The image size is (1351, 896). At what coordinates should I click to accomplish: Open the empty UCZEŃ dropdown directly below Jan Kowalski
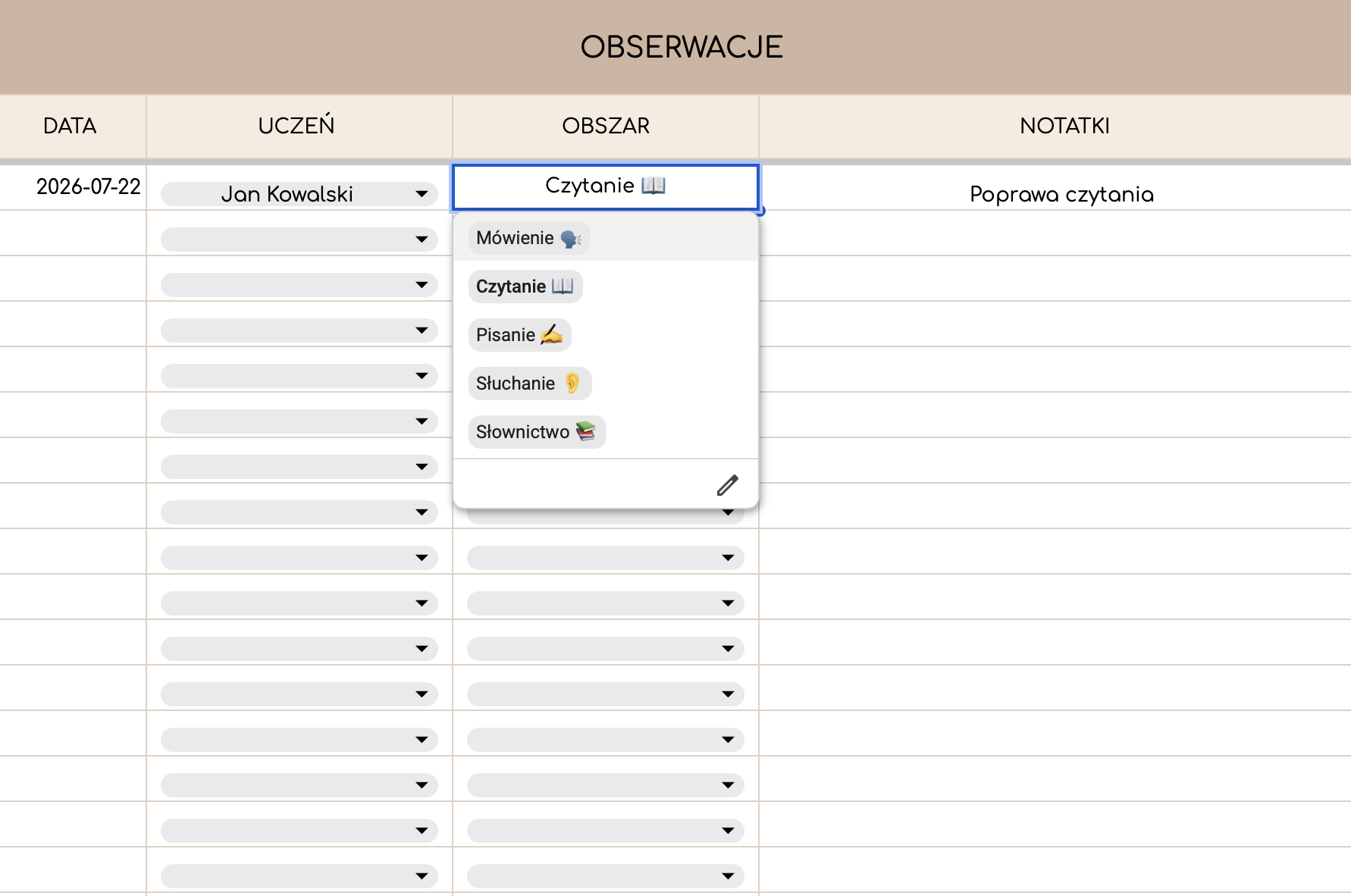(299, 240)
